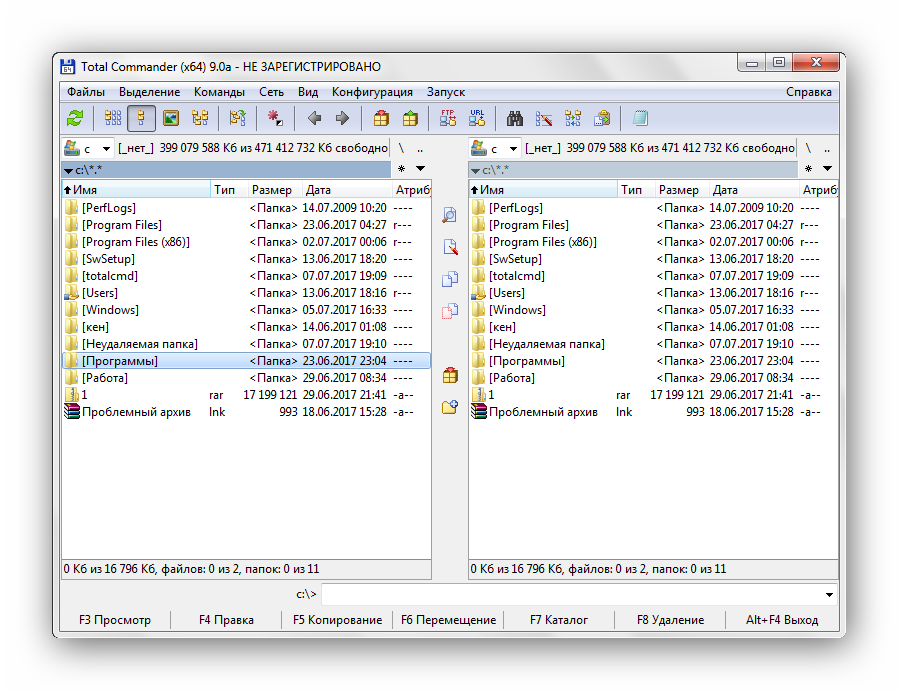Viewport: 899px width, 691px height.
Task: Toggle thumbnail view mode in toolbar
Action: coord(171,118)
